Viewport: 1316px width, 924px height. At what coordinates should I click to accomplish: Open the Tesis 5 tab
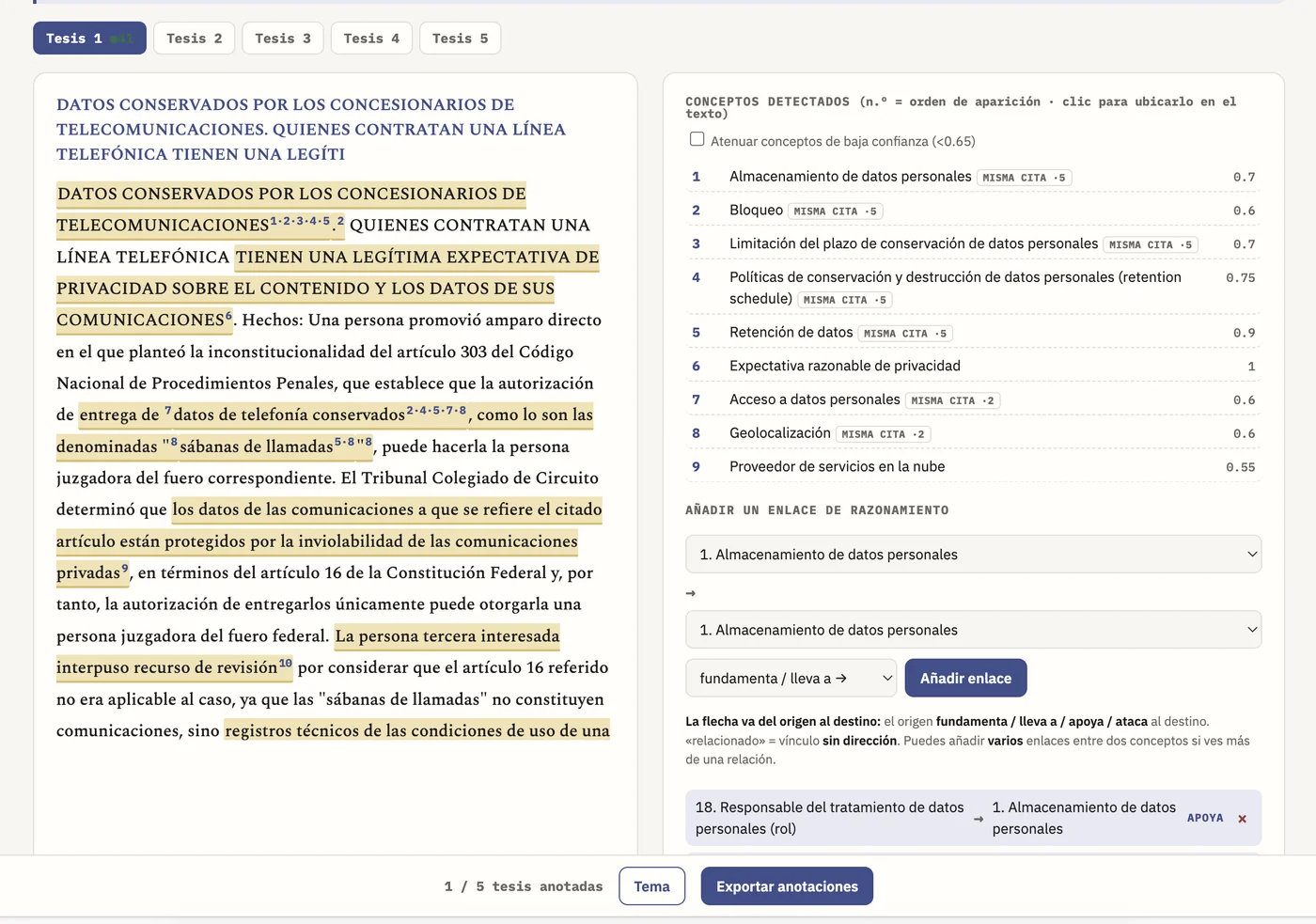[x=460, y=39]
